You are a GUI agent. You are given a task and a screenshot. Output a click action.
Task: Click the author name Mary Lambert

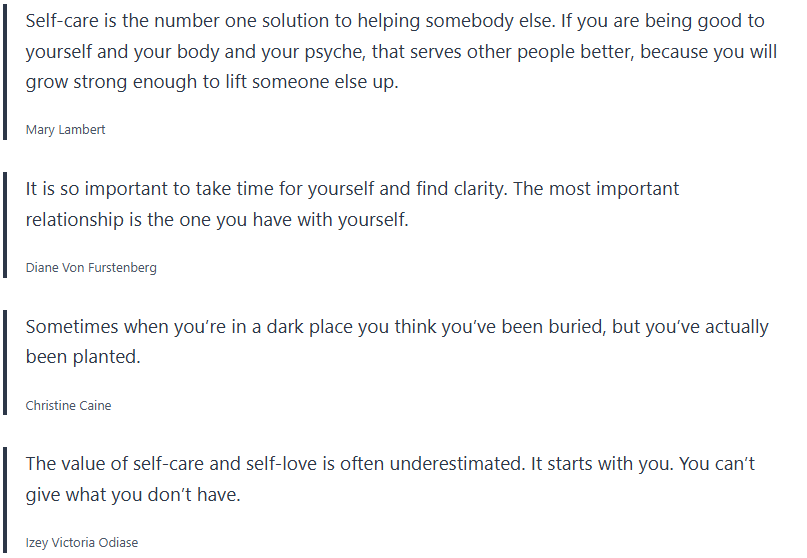(x=65, y=130)
